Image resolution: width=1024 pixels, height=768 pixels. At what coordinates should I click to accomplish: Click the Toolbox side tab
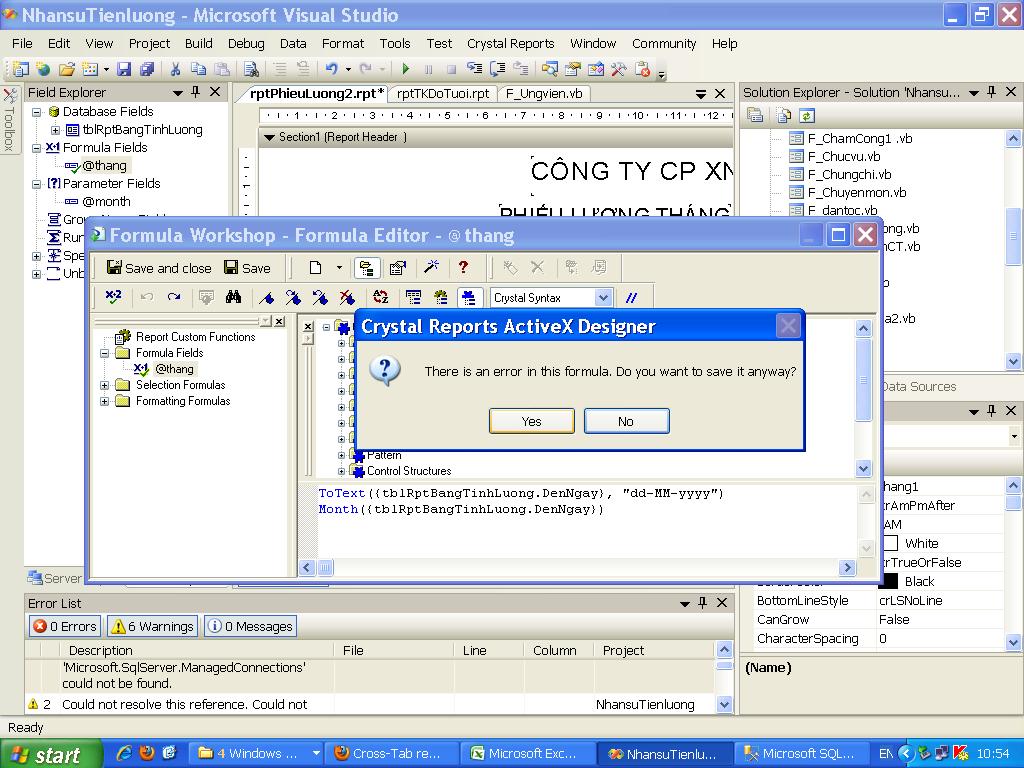pyautogui.click(x=9, y=121)
